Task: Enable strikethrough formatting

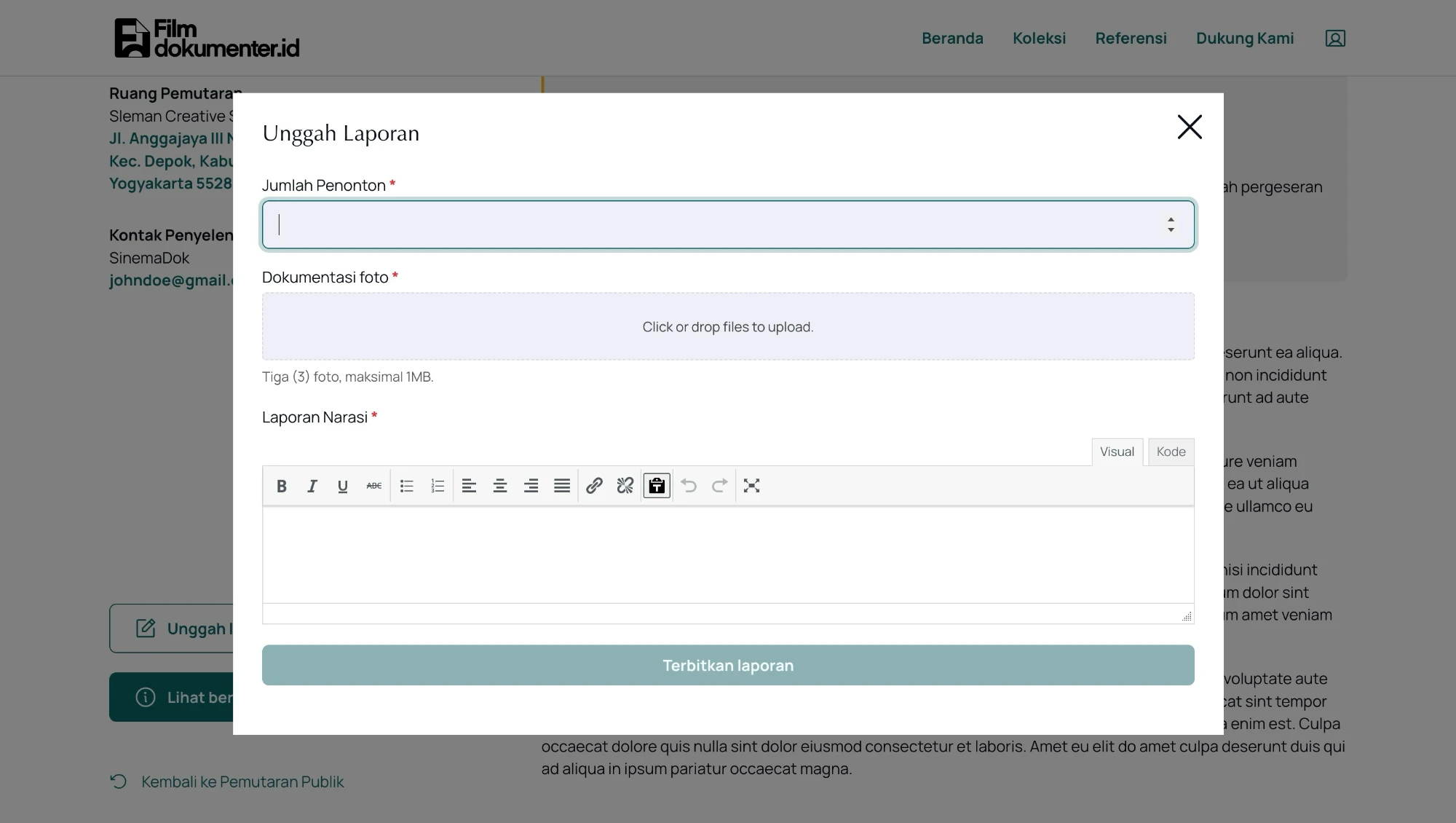Action: point(373,486)
